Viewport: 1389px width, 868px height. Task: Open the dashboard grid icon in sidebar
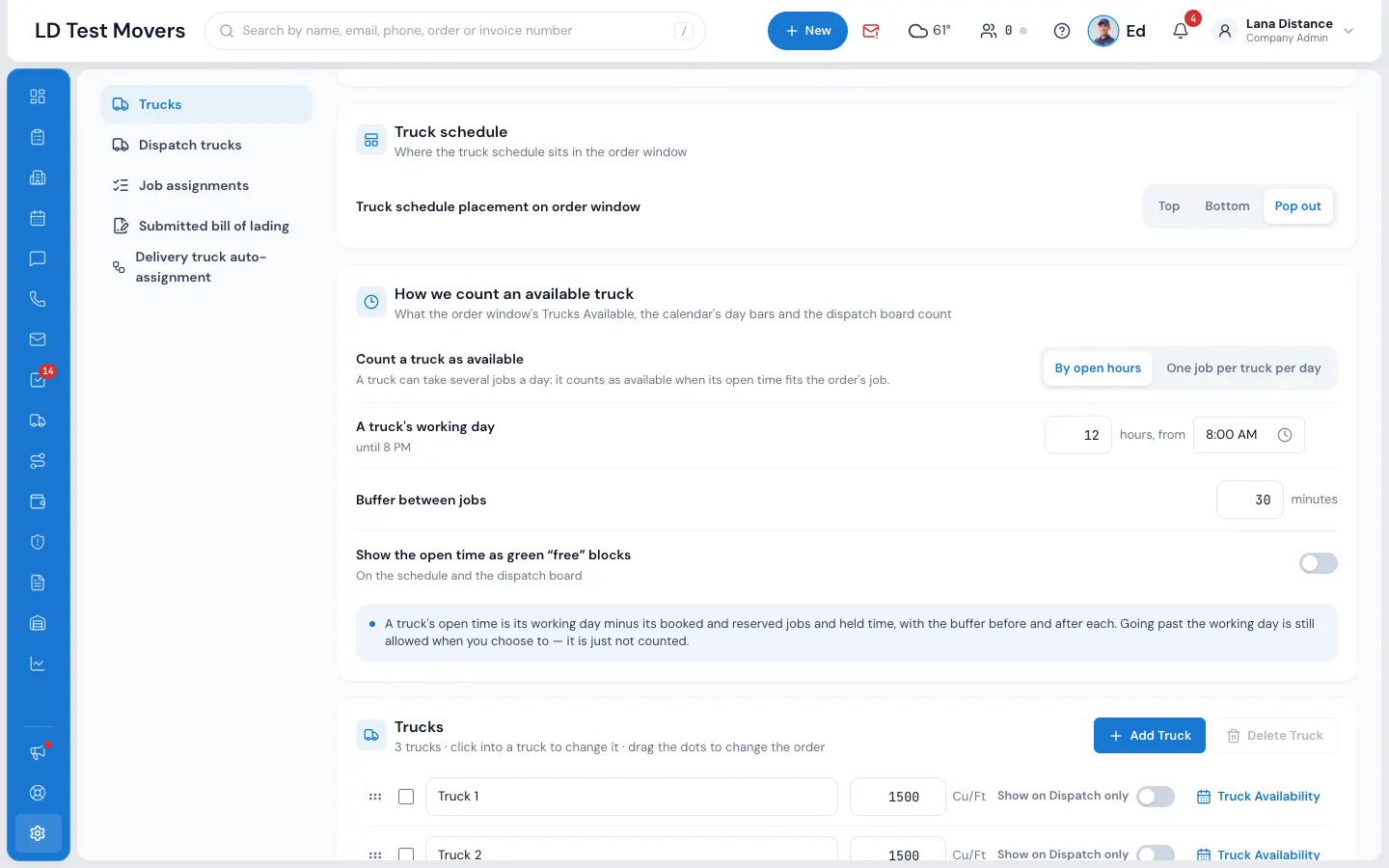click(38, 96)
